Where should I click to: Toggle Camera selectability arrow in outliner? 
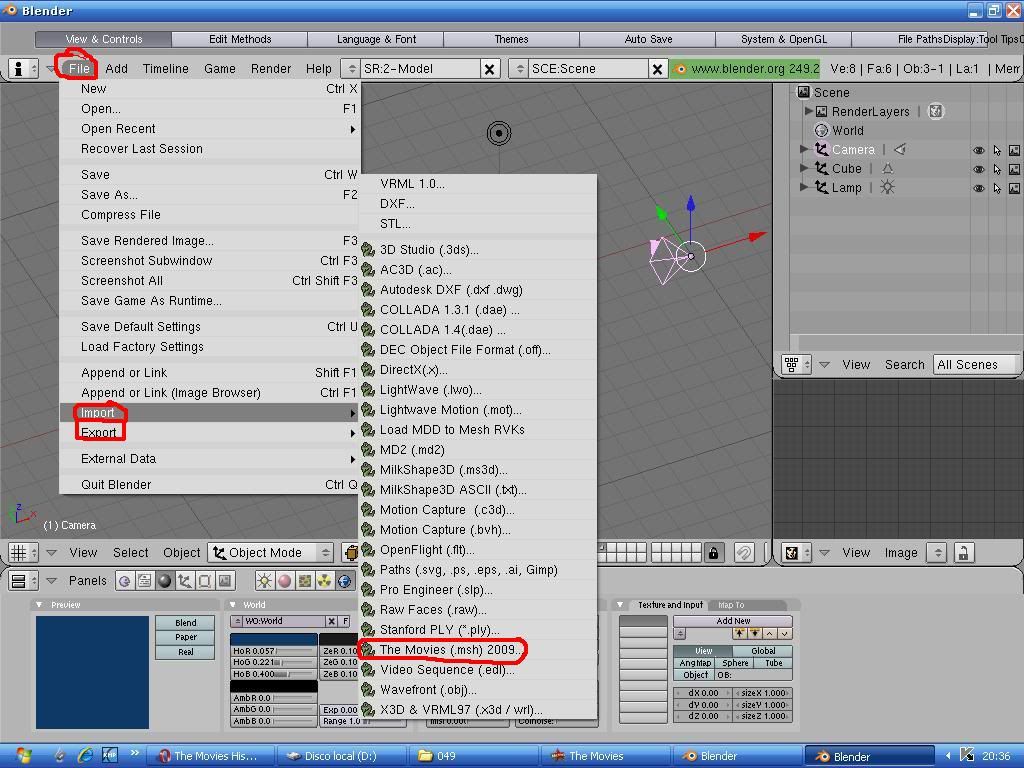(x=997, y=150)
